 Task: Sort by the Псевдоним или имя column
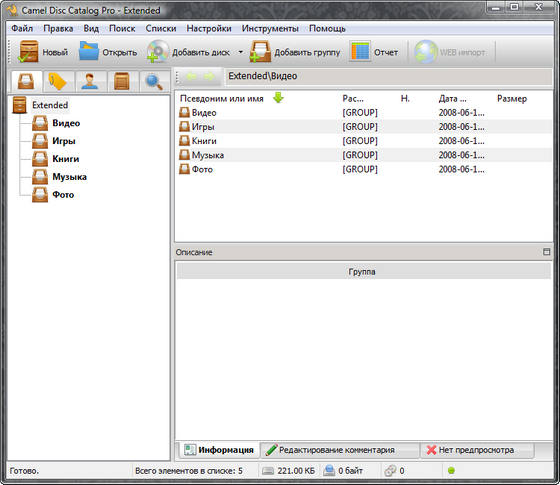click(x=222, y=99)
